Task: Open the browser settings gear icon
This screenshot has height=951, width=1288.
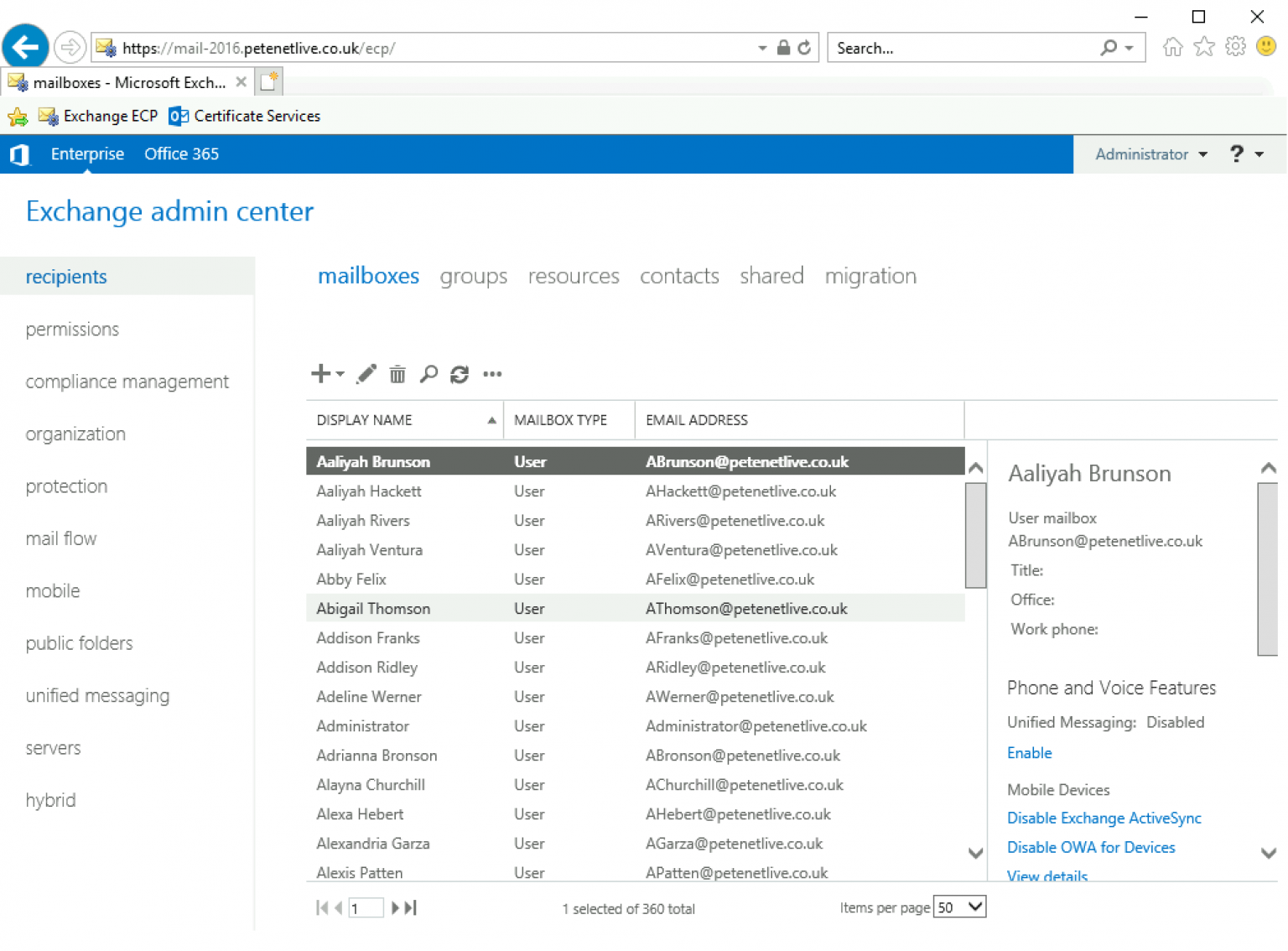Action: tap(1235, 47)
